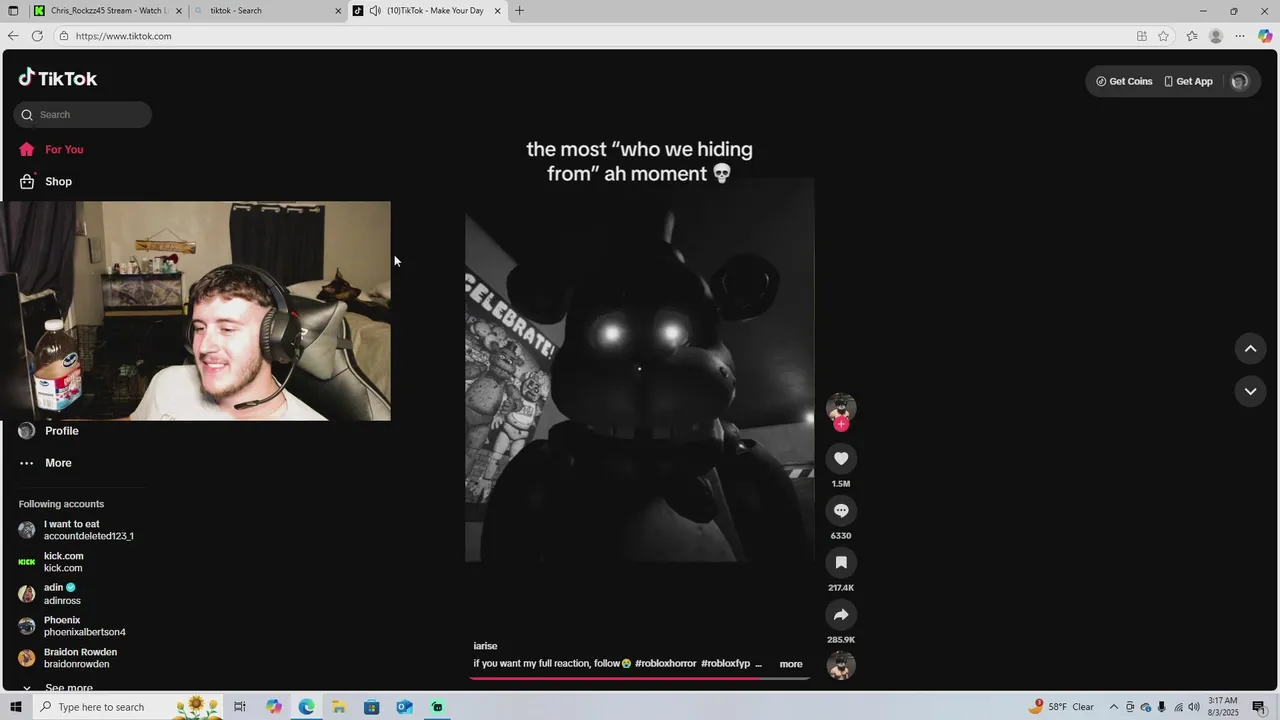Open creator avatar above the like button

(841, 407)
